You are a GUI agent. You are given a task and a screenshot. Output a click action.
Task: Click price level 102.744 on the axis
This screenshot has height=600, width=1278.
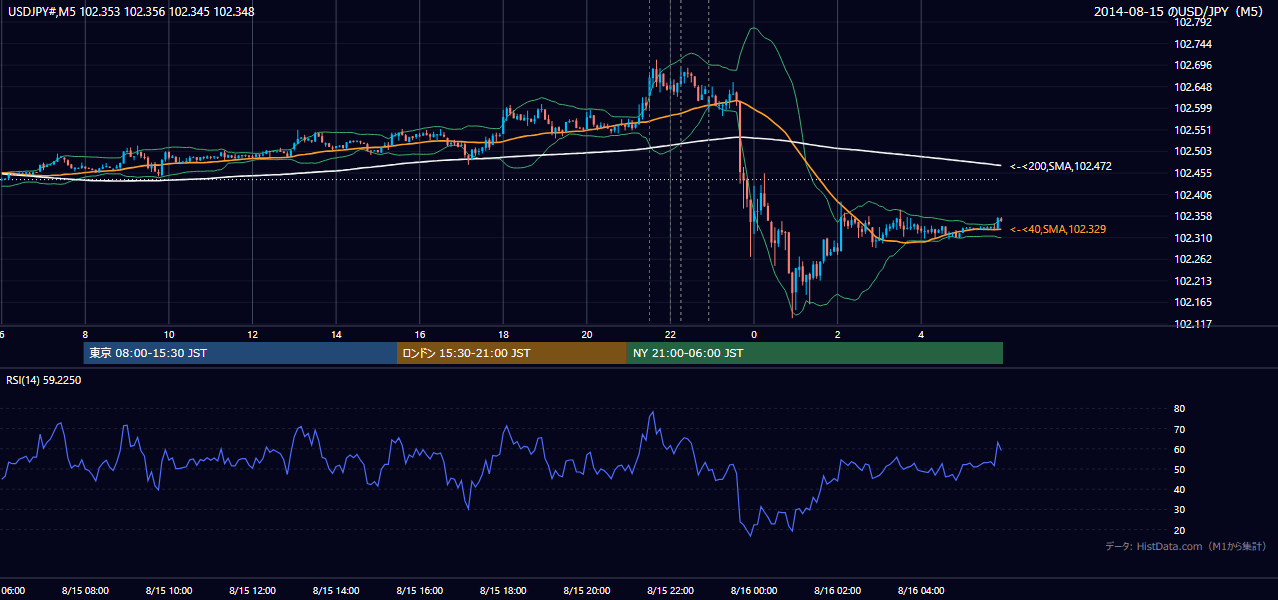[x=1193, y=44]
